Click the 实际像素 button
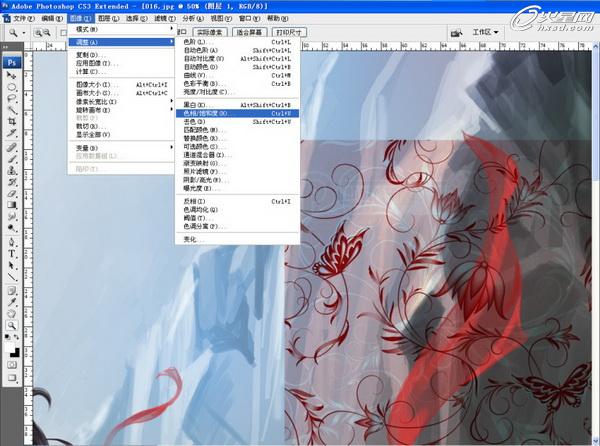 (x=209, y=33)
